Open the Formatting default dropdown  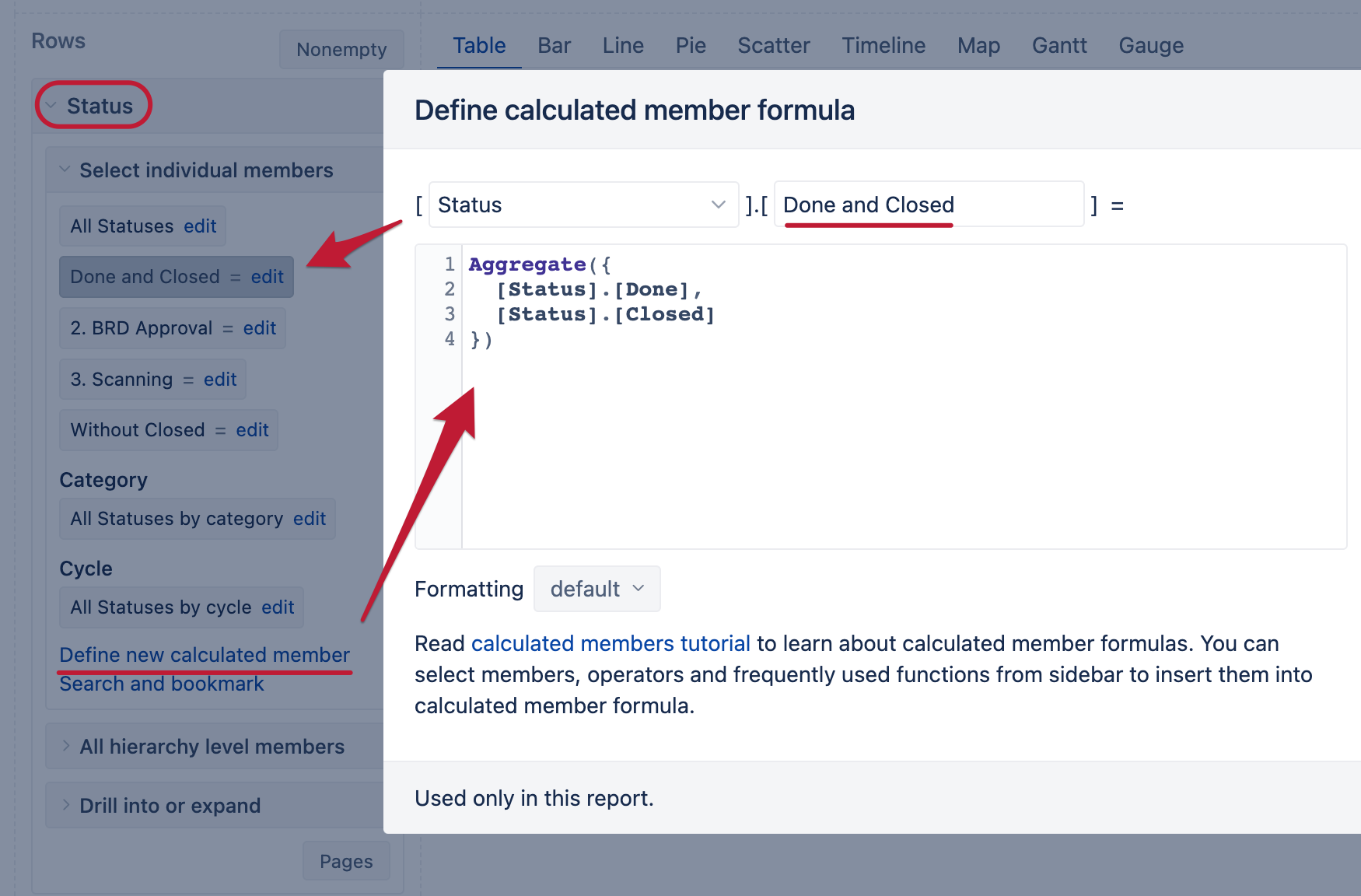click(x=597, y=589)
